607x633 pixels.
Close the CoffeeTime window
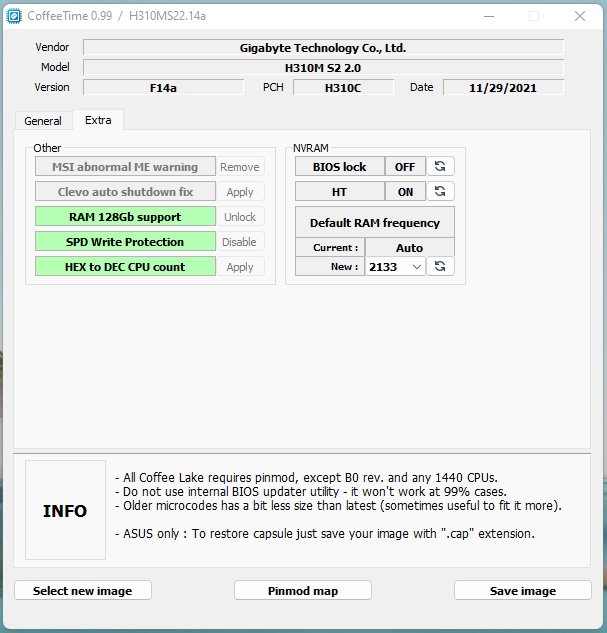(580, 16)
